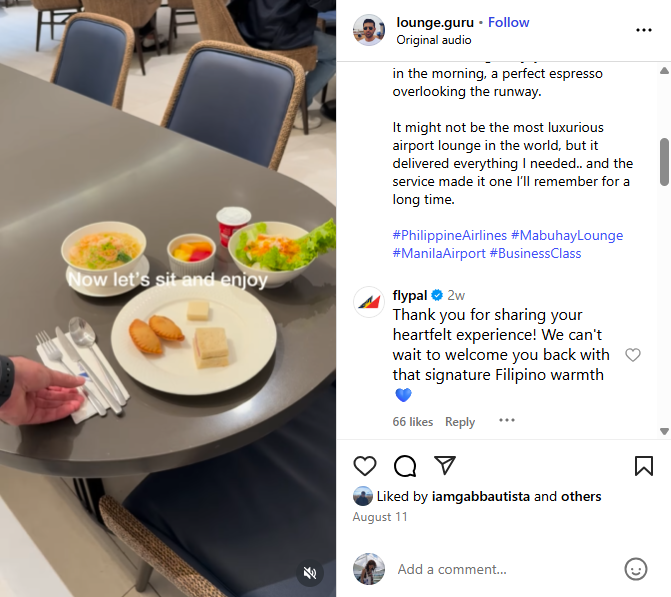This screenshot has height=597, width=671.
Task: Share post using the paper plane icon
Action: [x=445, y=465]
